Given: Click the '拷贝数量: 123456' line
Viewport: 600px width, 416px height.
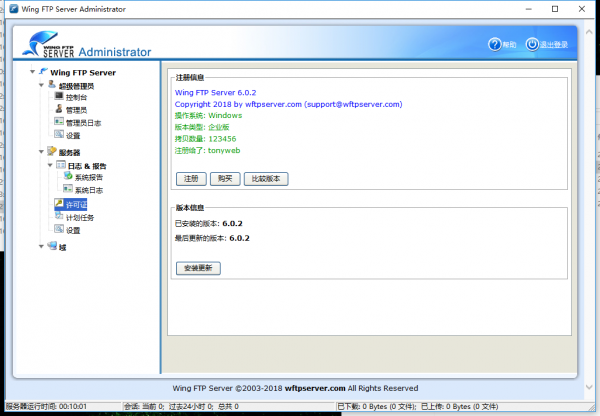Looking at the screenshot, I should pyautogui.click(x=205, y=139).
